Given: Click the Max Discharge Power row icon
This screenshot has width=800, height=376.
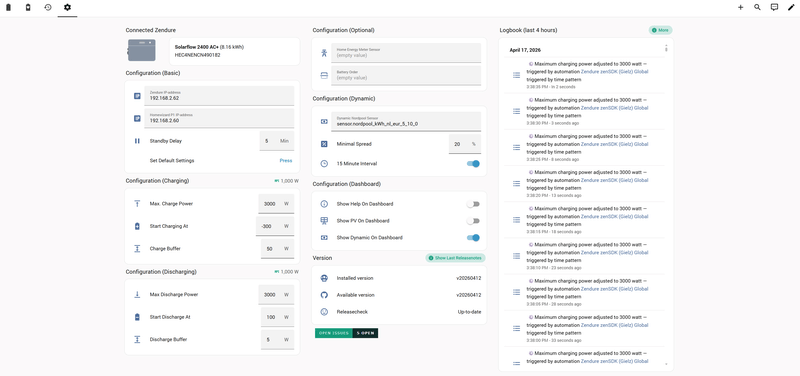Looking at the screenshot, I should (137, 294).
